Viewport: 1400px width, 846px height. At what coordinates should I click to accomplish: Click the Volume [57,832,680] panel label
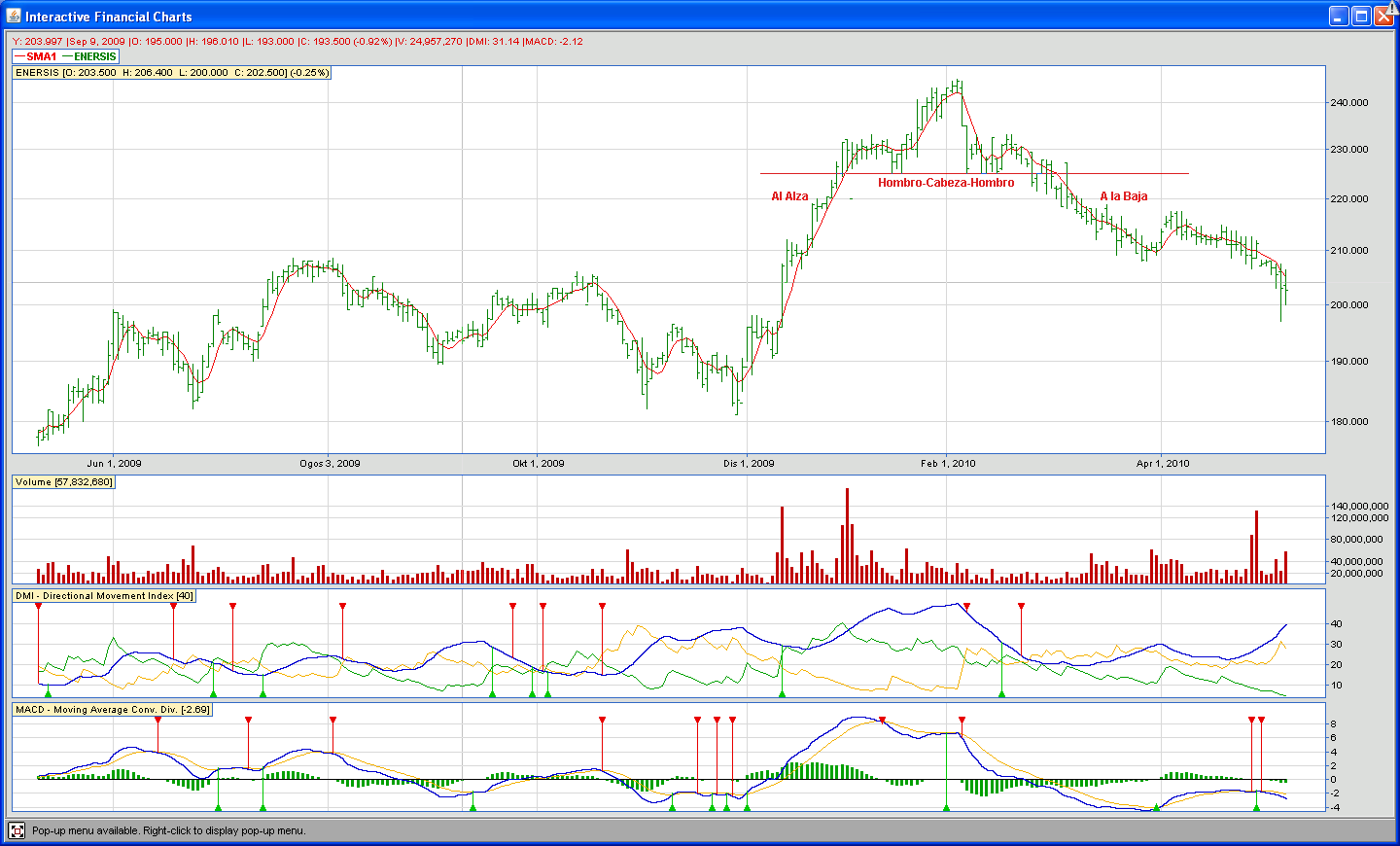point(64,482)
